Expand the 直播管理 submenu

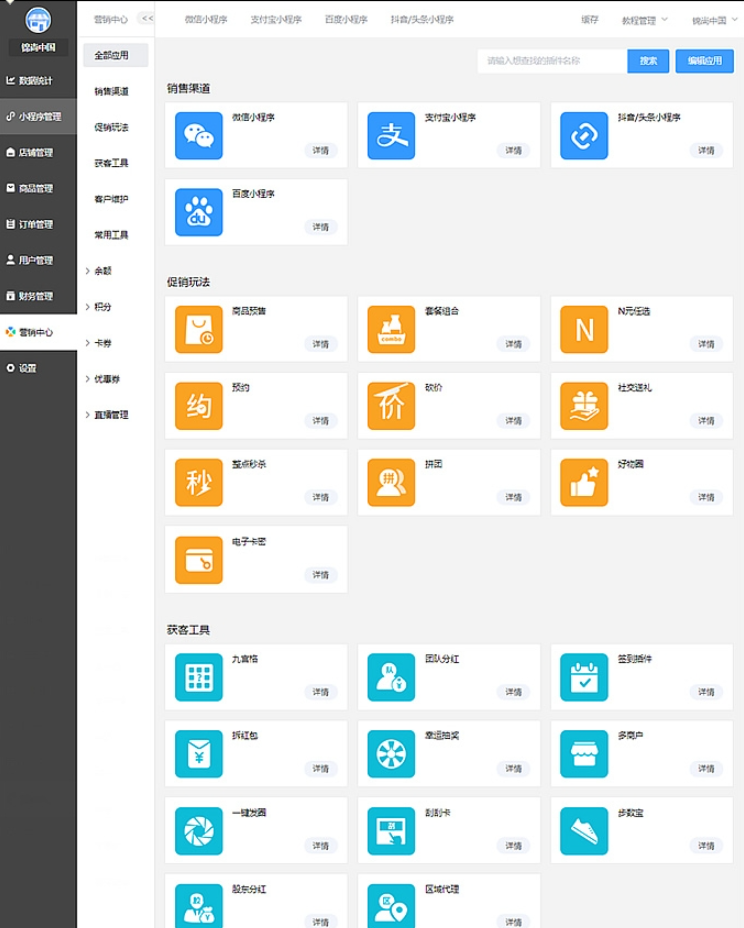[x=107, y=415]
